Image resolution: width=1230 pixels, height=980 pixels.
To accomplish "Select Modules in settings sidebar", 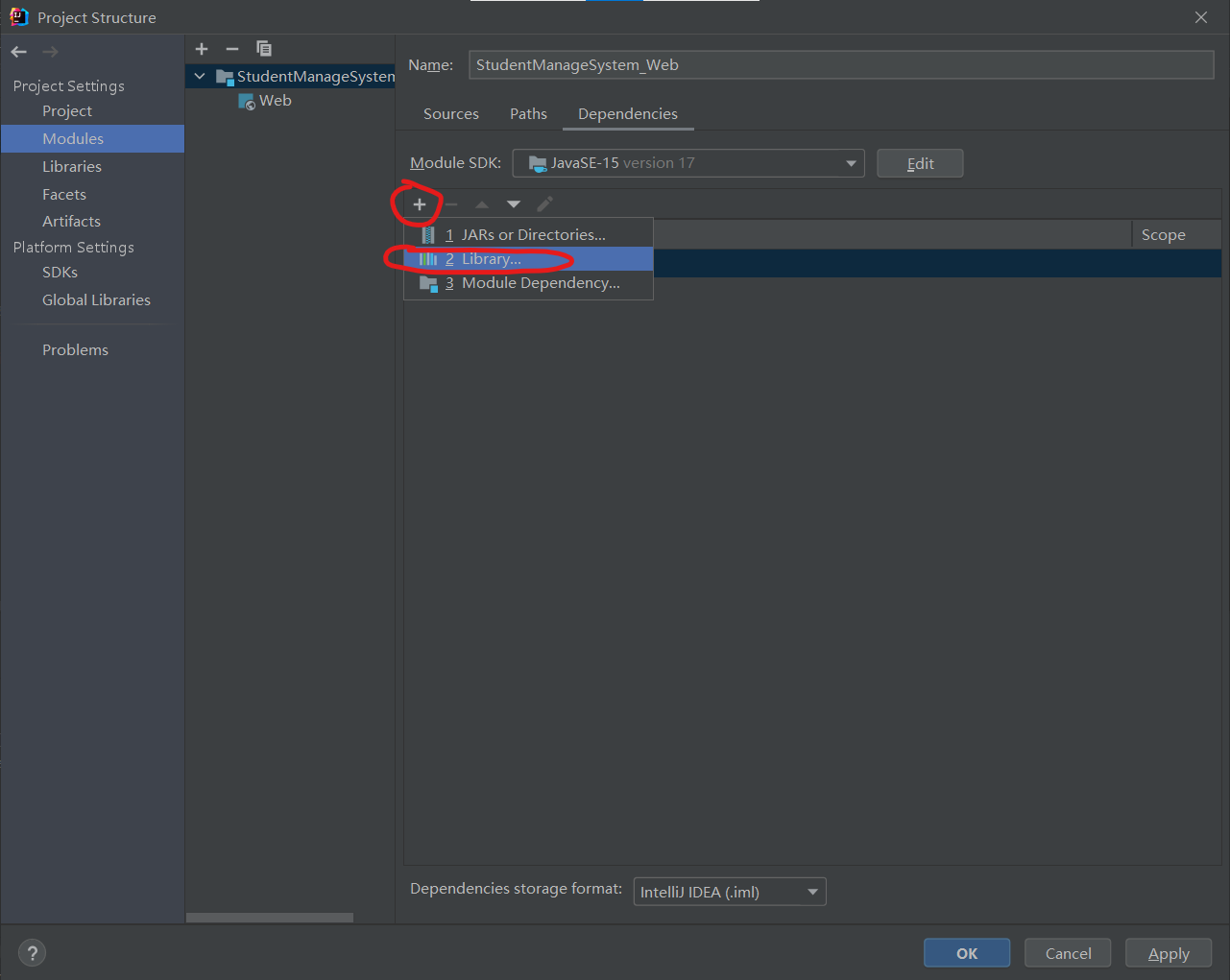I will 92,139.
